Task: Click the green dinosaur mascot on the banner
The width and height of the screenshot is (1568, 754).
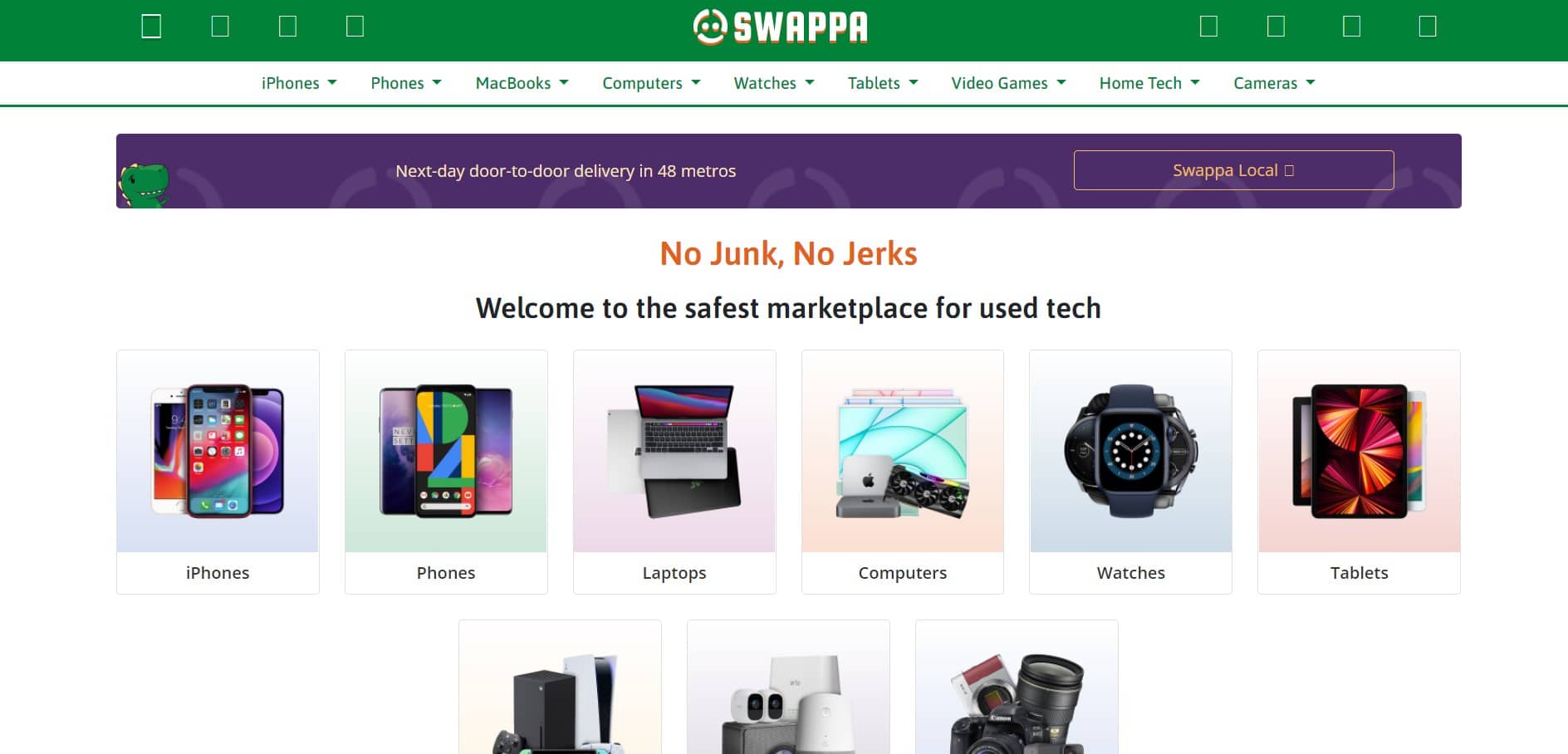Action: coord(145,184)
